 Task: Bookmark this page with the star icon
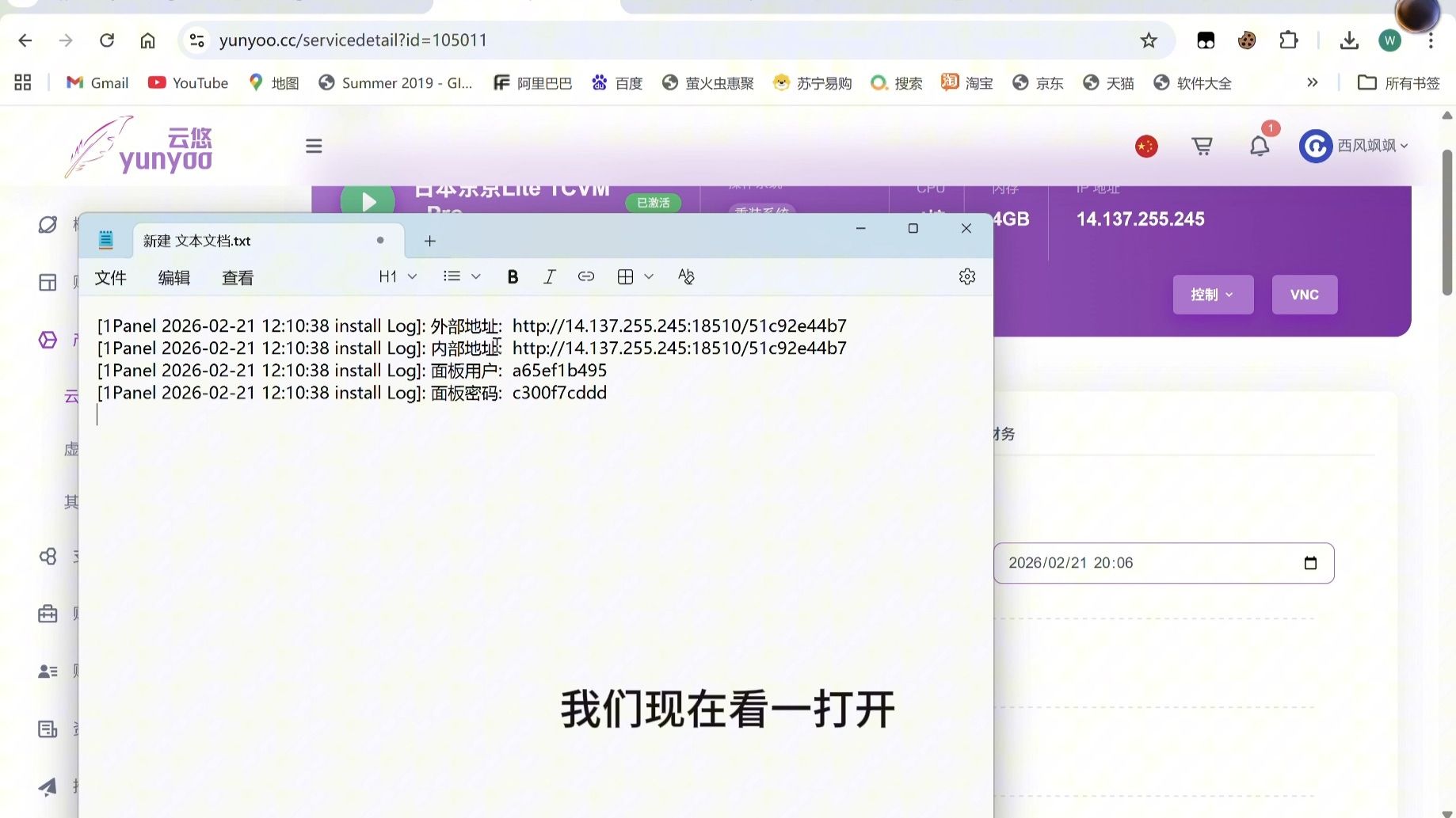pos(1149,40)
